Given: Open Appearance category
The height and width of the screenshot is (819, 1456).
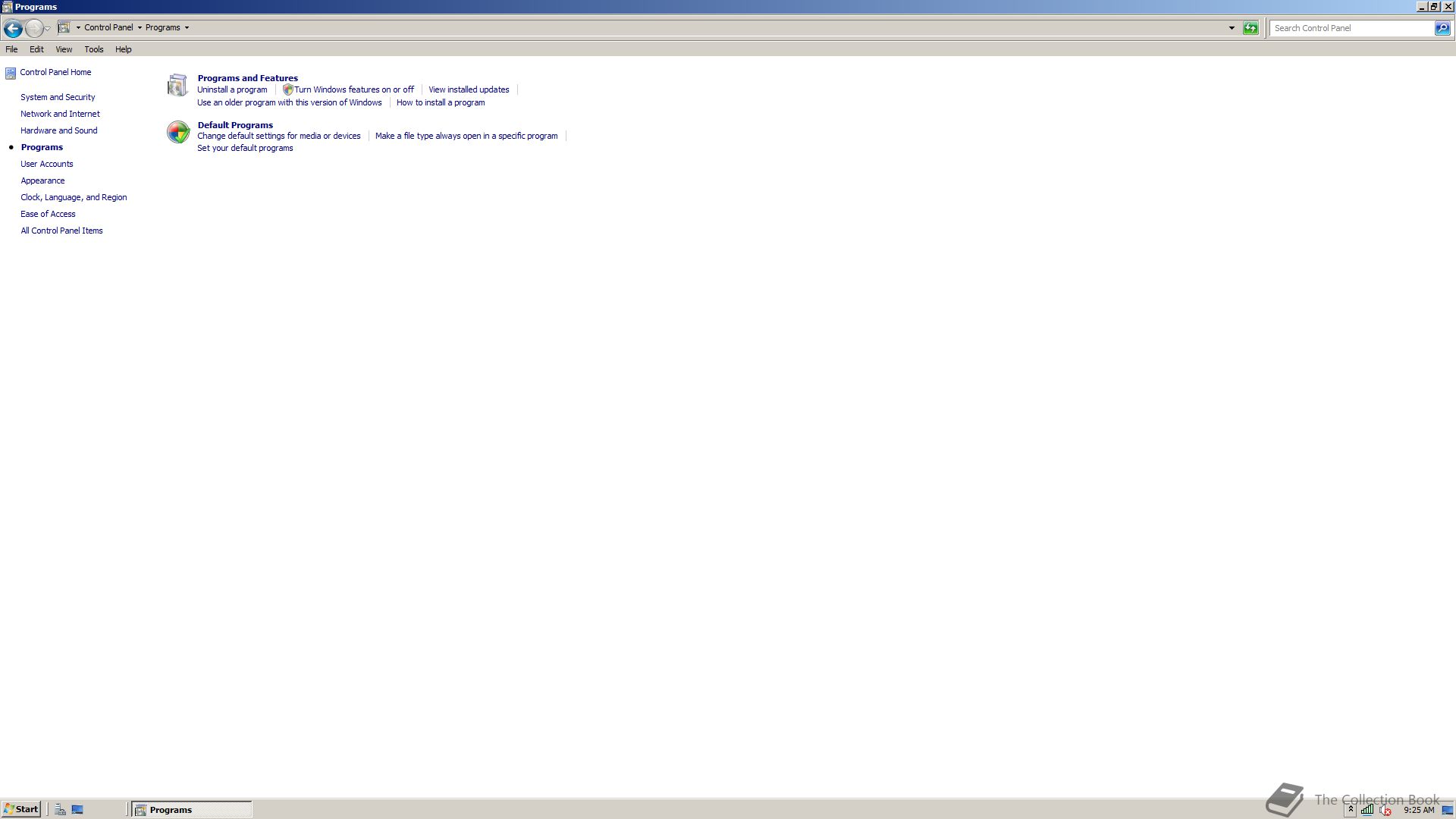Looking at the screenshot, I should 42,180.
